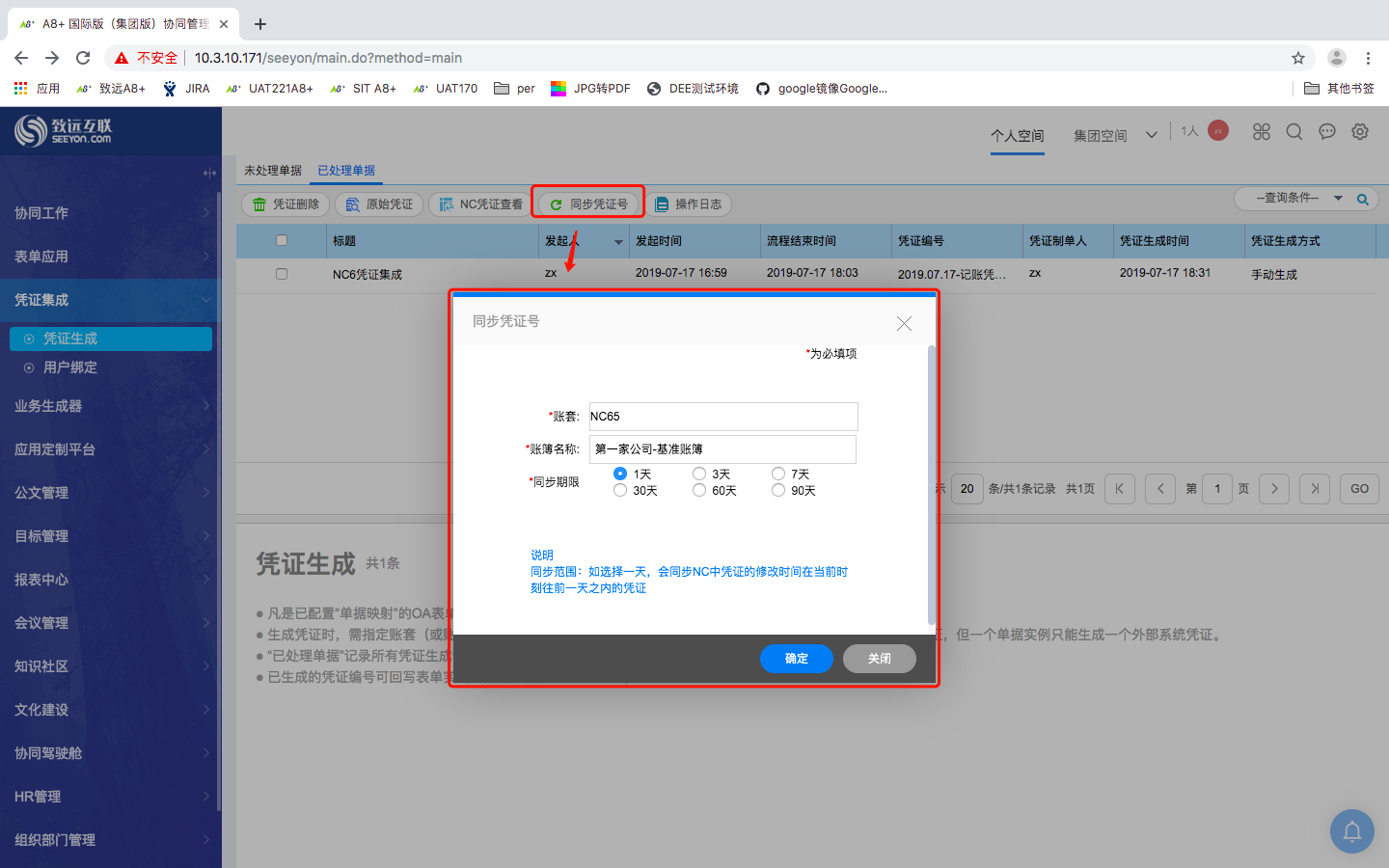Bookmark this page with star icon
Viewport: 1389px width, 868px height.
(x=1298, y=58)
